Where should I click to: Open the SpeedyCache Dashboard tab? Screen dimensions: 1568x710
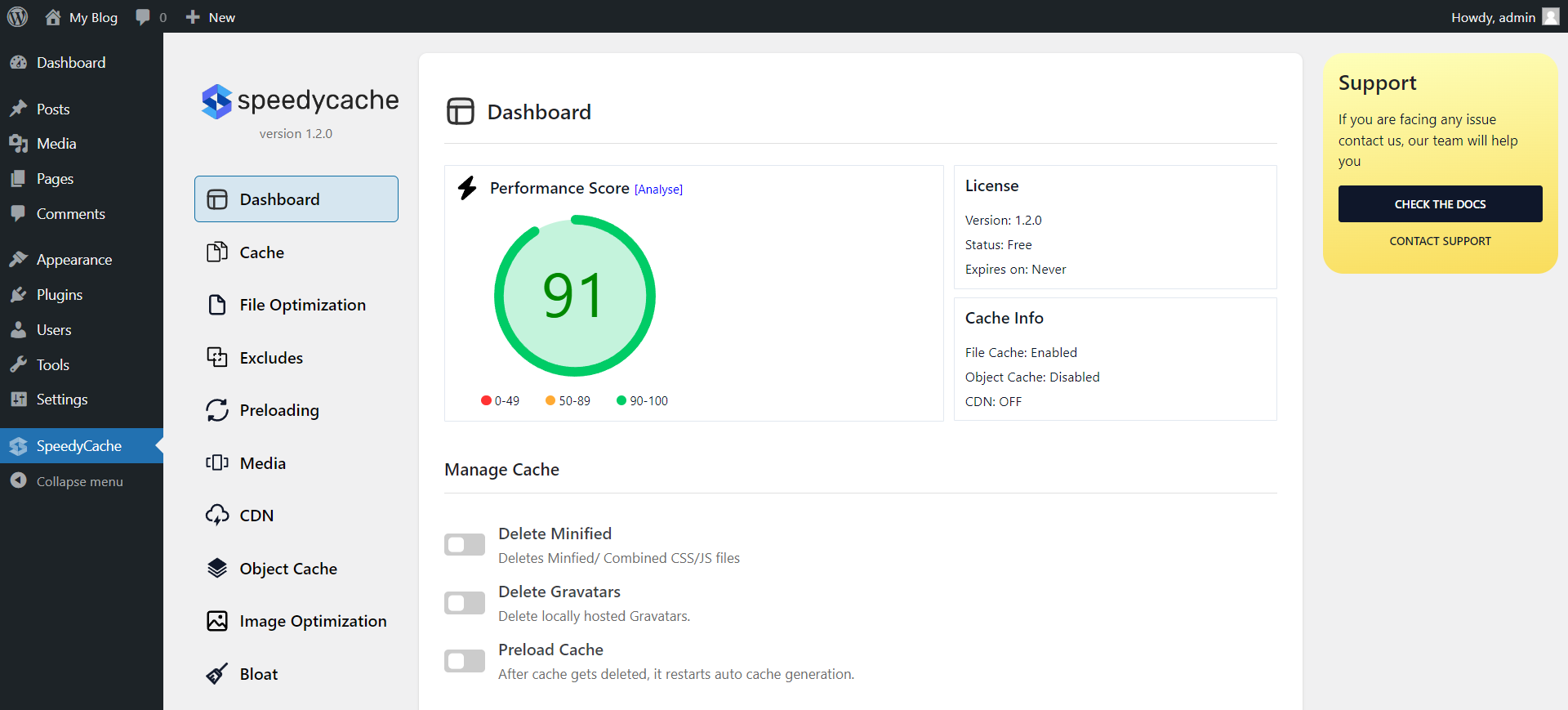tap(296, 199)
